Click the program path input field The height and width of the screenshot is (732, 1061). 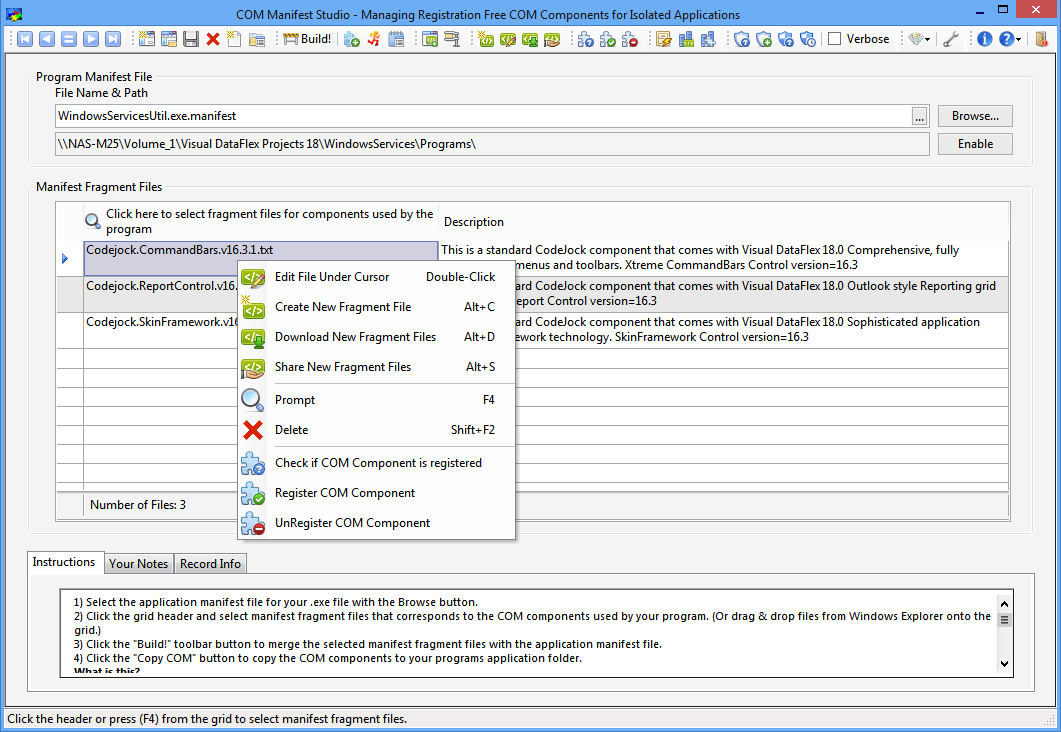tap(492, 144)
